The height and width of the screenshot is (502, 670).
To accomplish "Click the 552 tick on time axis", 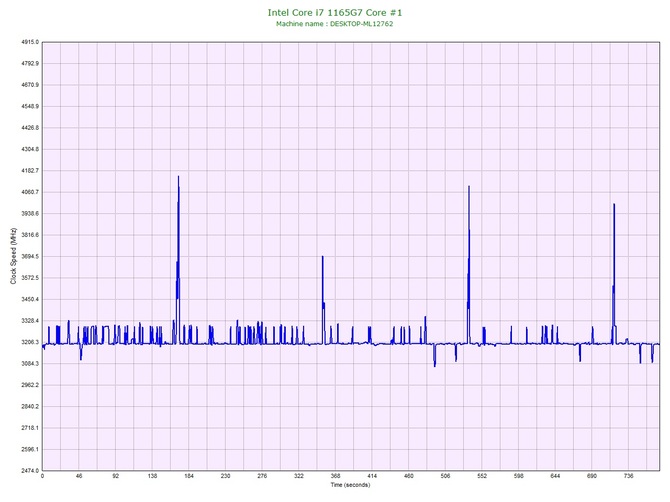I will pyautogui.click(x=482, y=476).
